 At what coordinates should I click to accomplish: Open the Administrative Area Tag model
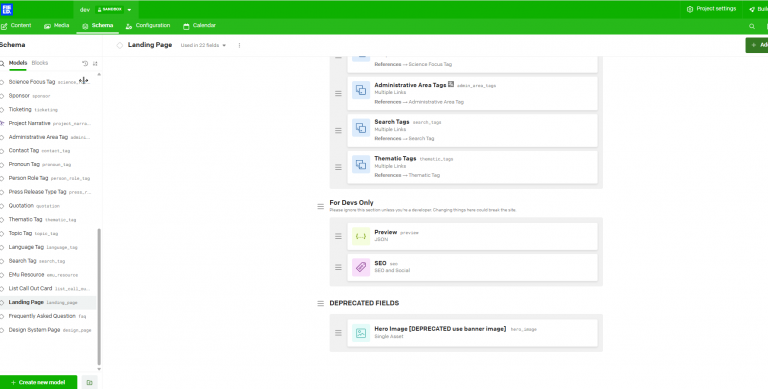coord(48,137)
